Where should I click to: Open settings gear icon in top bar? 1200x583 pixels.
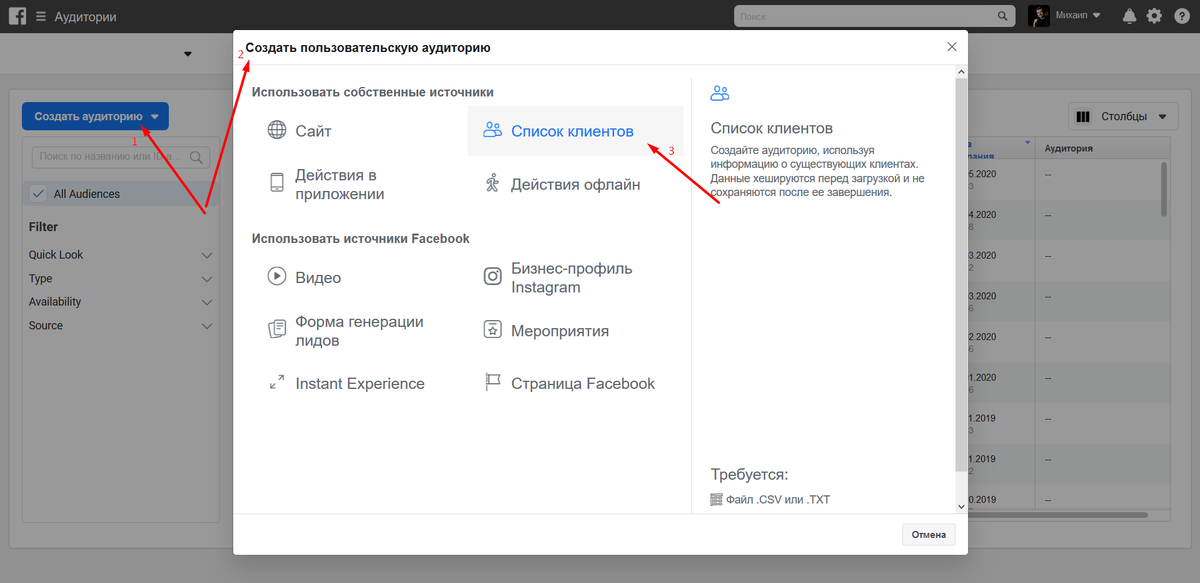coord(1154,16)
